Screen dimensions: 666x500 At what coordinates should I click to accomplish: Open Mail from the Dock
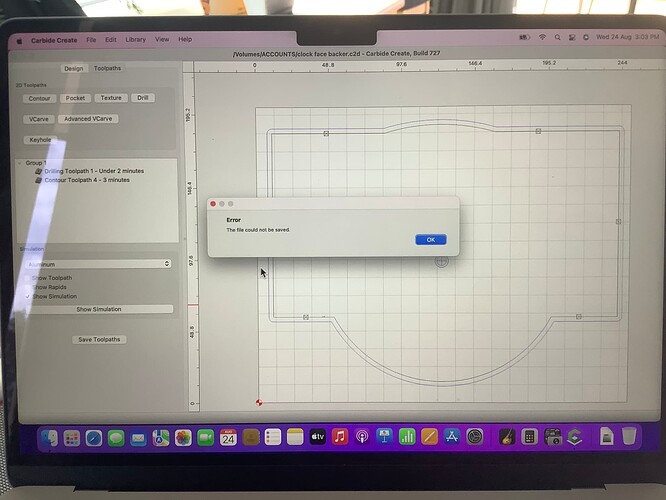(138, 438)
